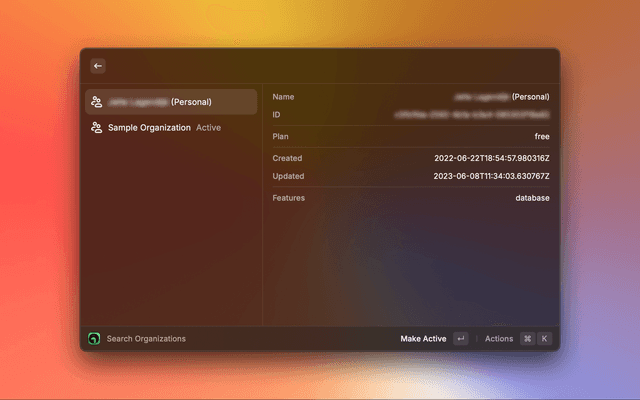Click the Active status label
The height and width of the screenshot is (400, 640).
pos(208,128)
